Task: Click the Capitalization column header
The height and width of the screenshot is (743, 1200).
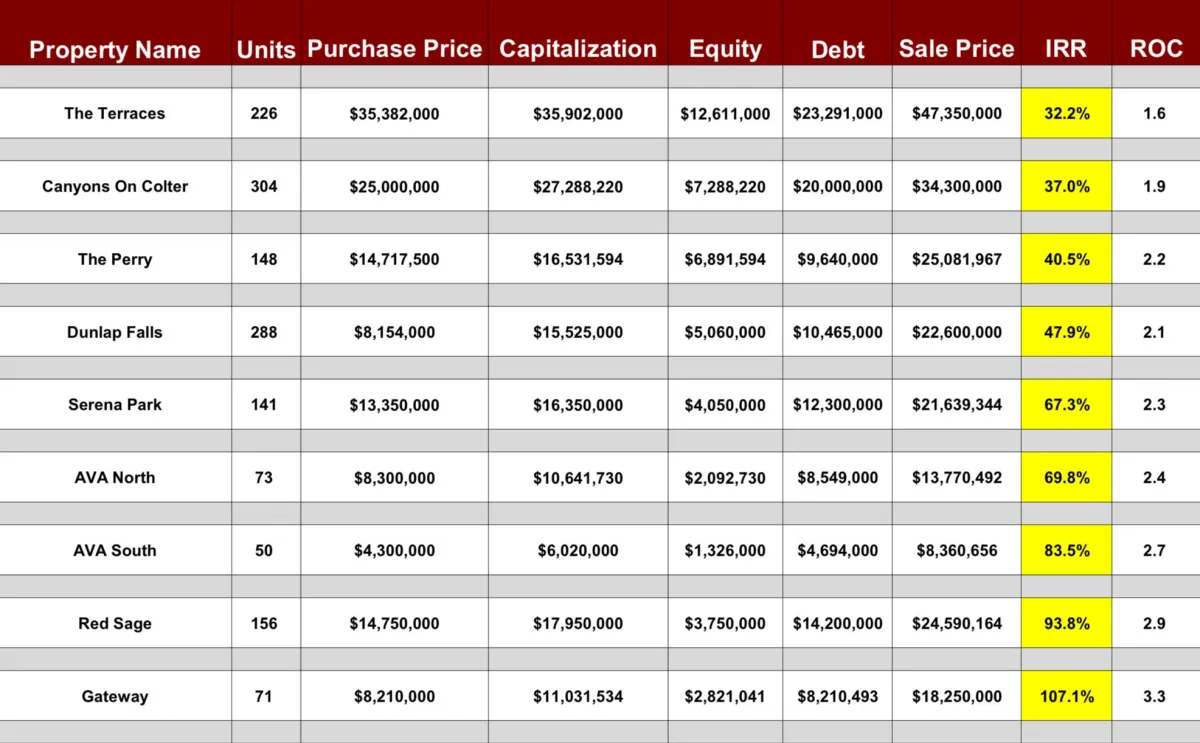Action: click(x=578, y=49)
